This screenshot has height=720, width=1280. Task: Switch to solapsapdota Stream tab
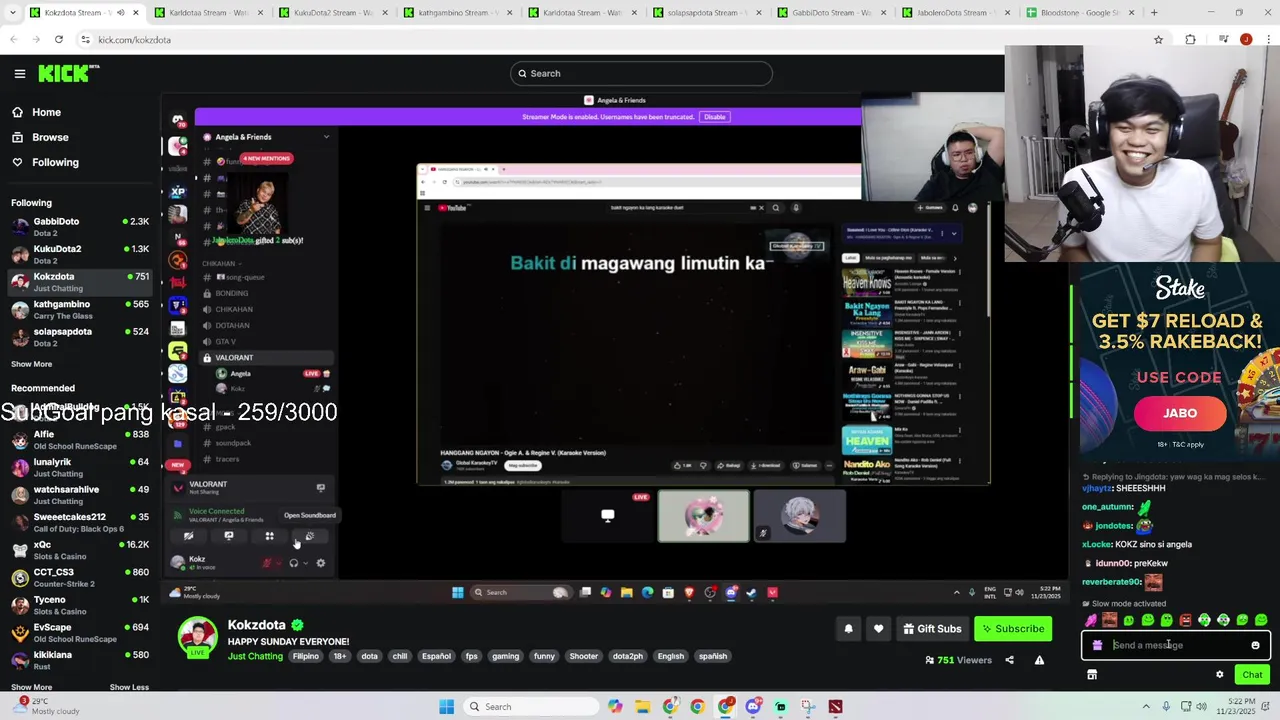pyautogui.click(x=706, y=13)
